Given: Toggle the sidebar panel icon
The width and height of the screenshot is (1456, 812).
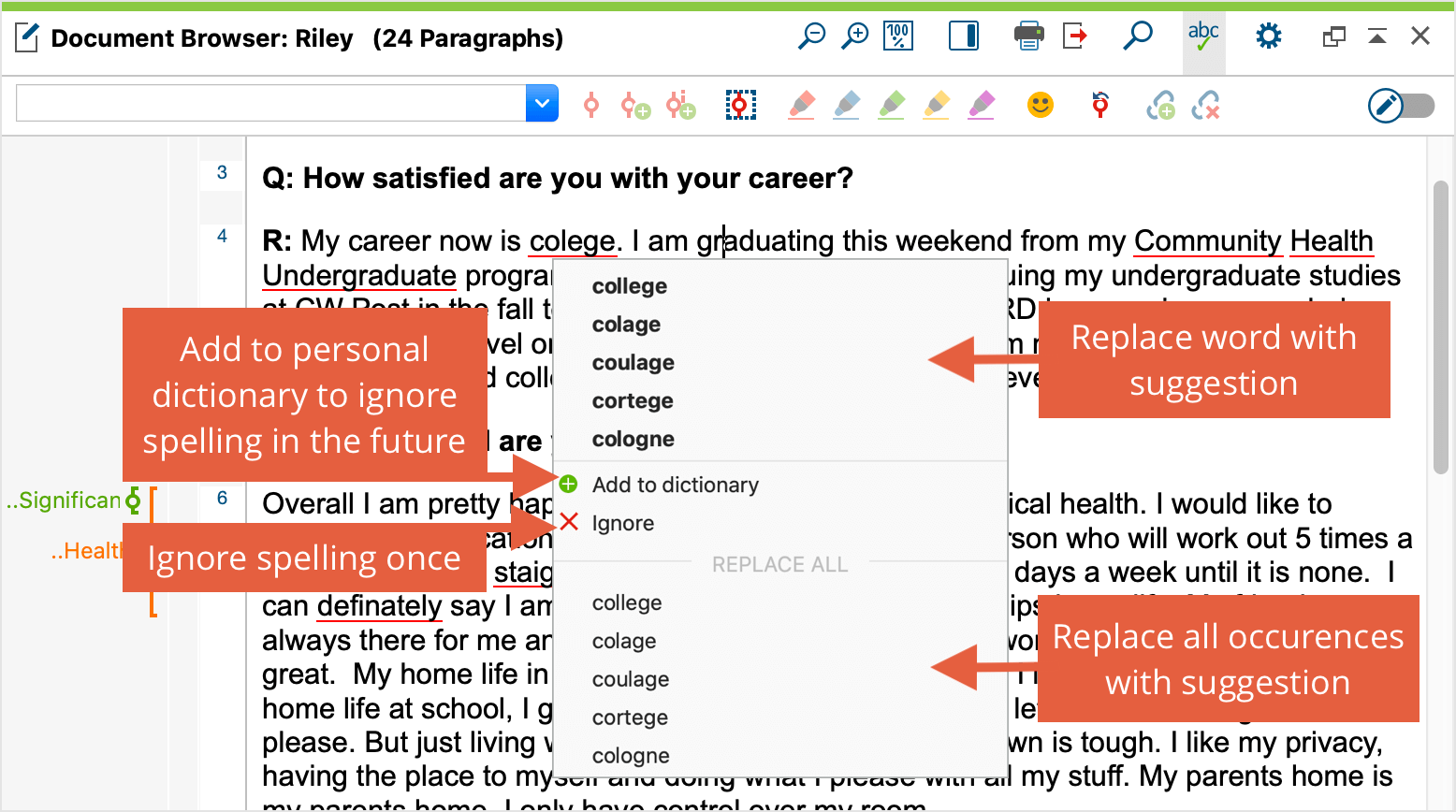Looking at the screenshot, I should [964, 36].
